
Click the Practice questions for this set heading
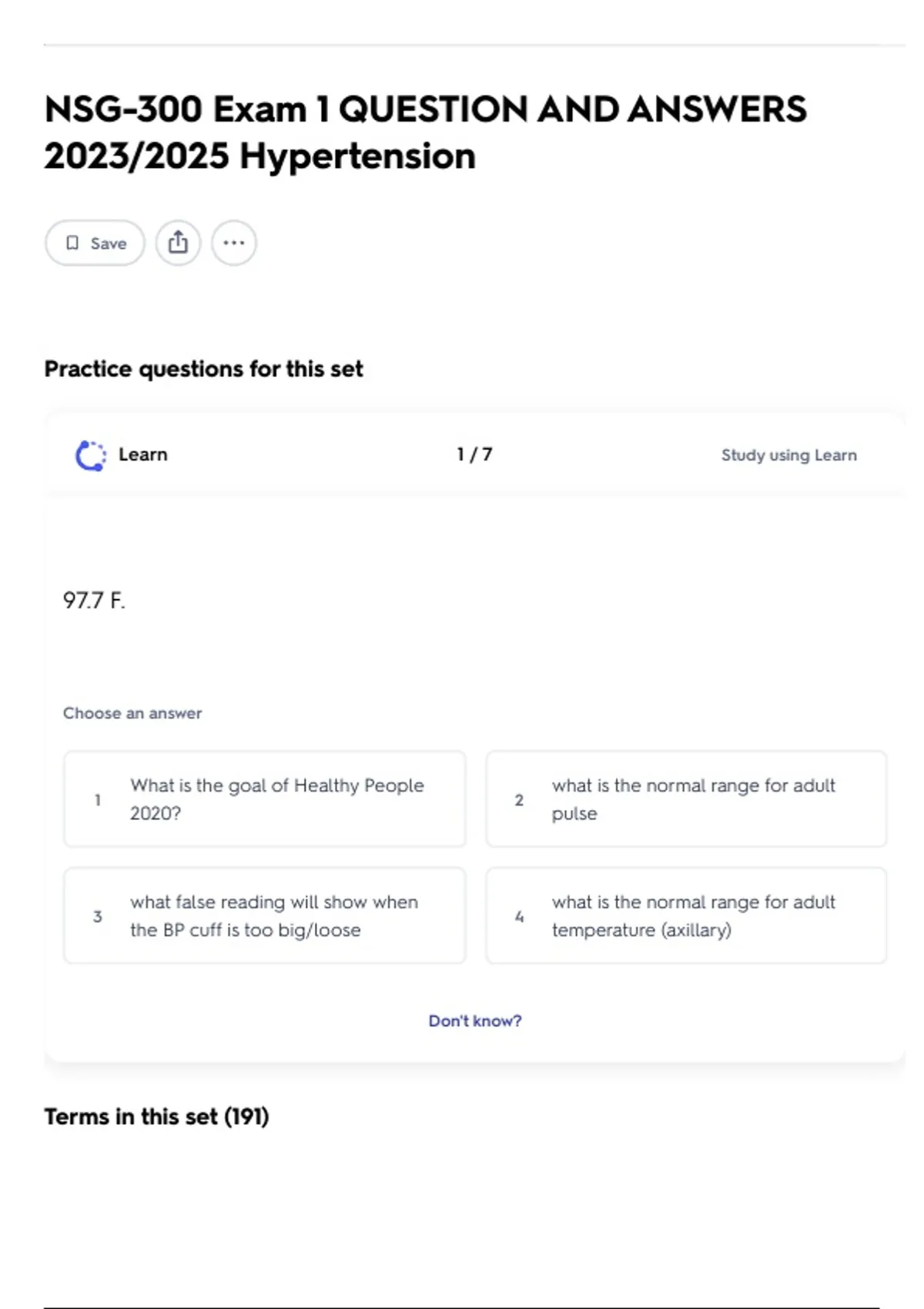click(203, 369)
